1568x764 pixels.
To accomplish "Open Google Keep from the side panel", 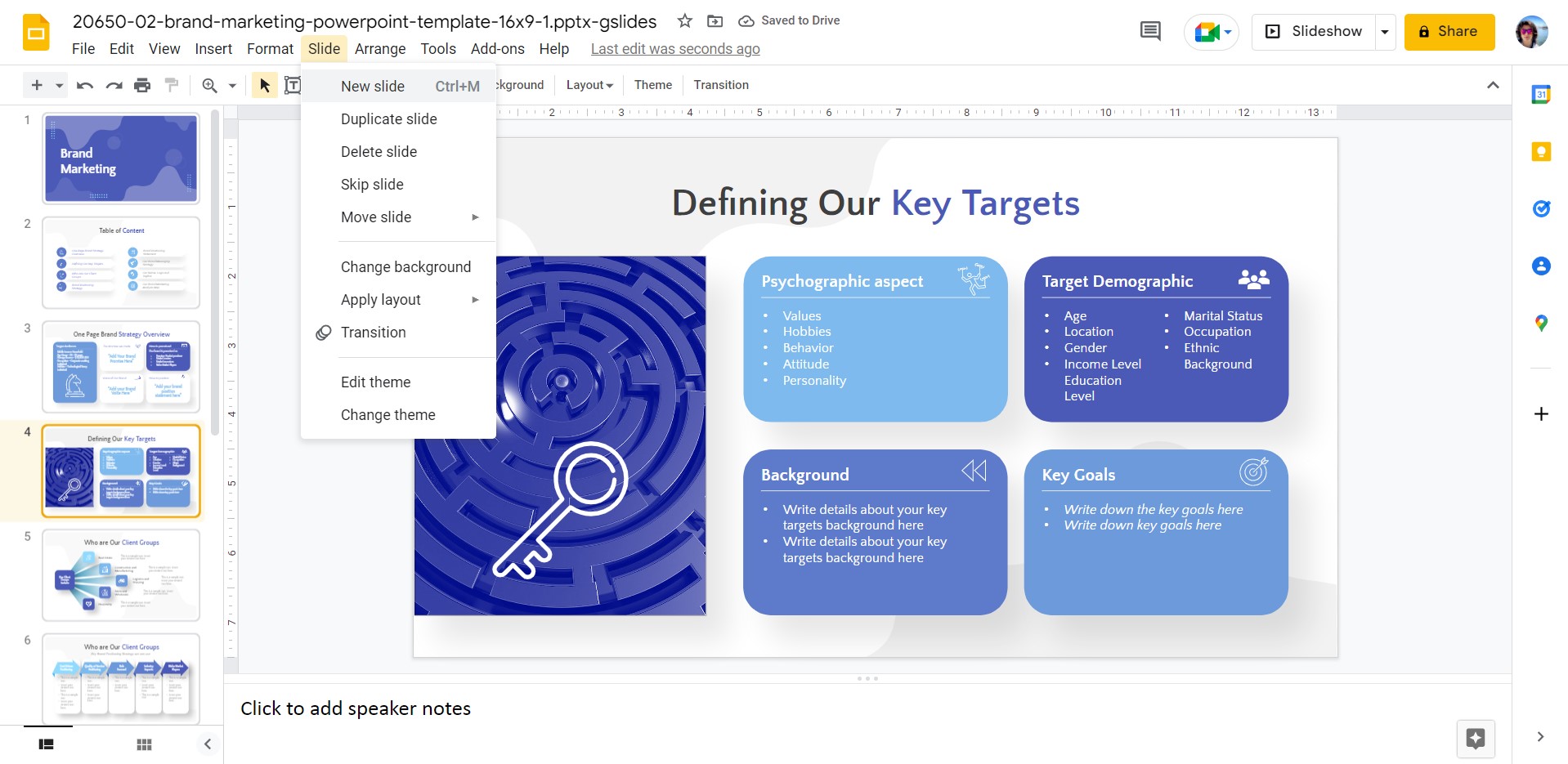I will point(1540,151).
